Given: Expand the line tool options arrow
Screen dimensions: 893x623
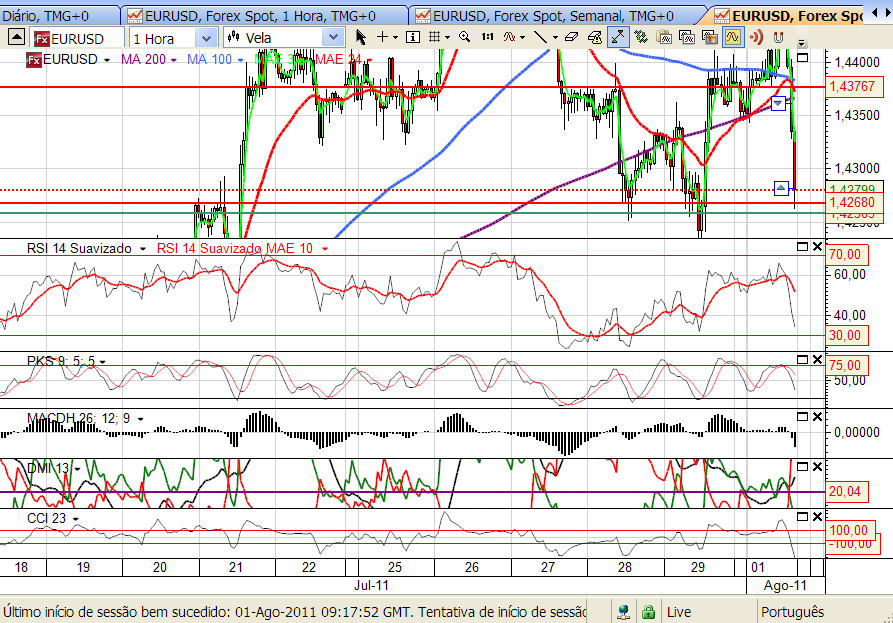Looking at the screenshot, I should pyautogui.click(x=555, y=38).
